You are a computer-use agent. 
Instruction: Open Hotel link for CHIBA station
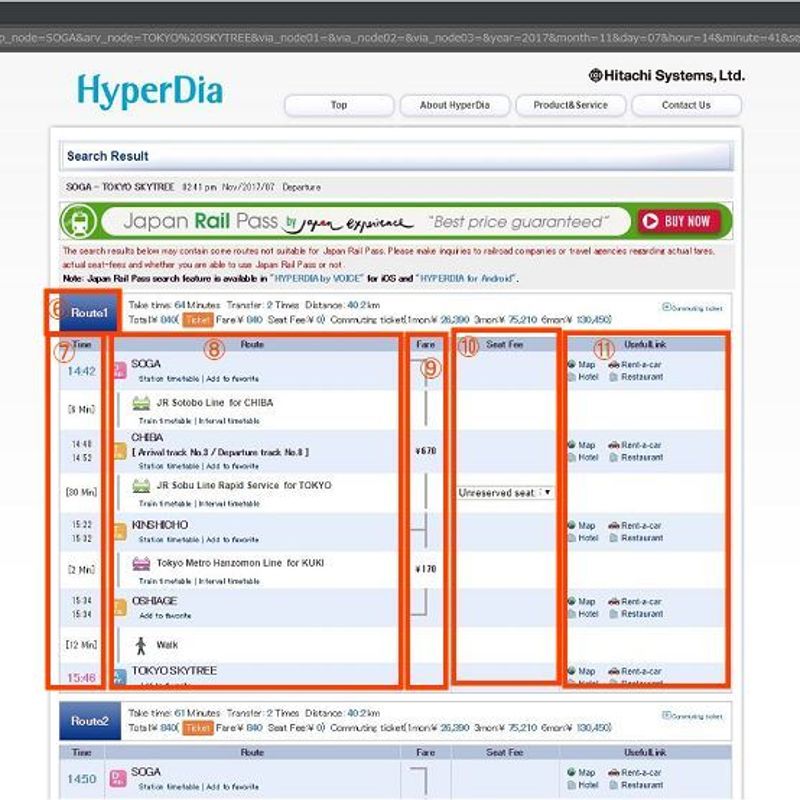583,458
